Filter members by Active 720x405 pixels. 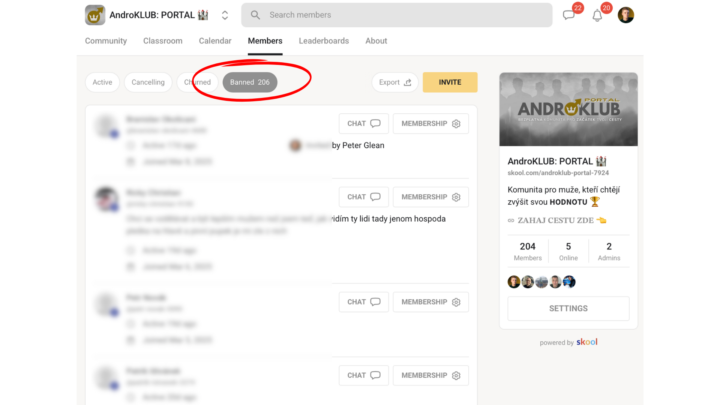(102, 82)
